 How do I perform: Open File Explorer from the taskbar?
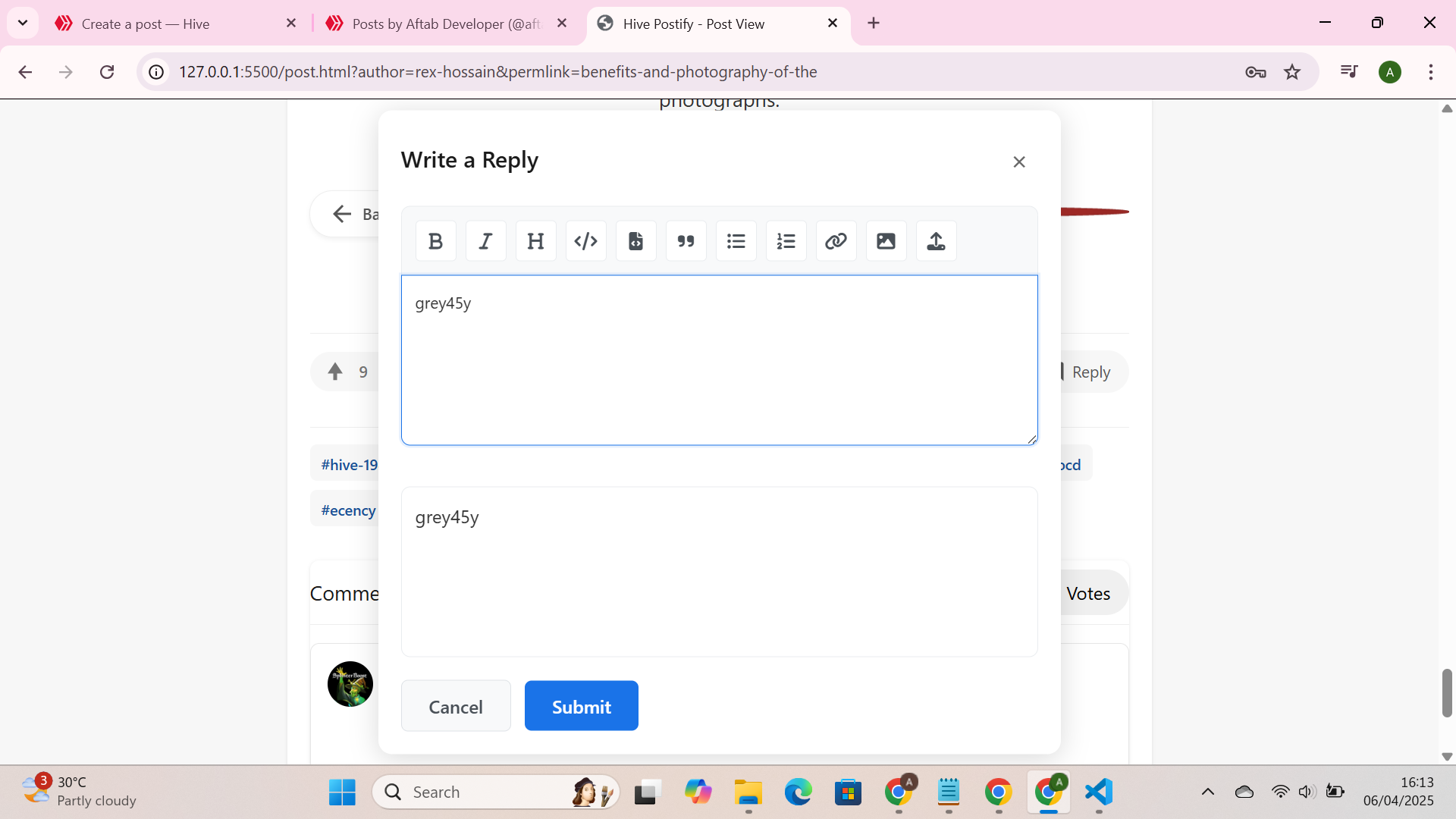point(748,792)
